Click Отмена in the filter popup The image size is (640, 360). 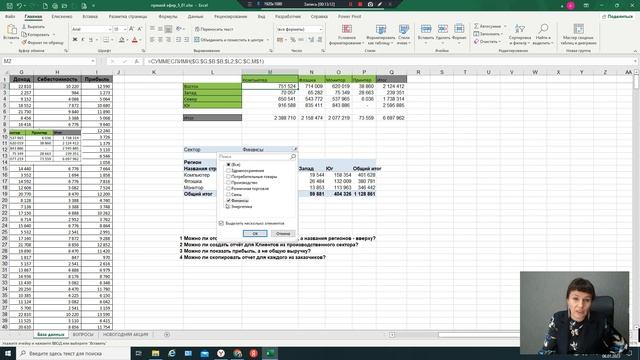(x=282, y=233)
